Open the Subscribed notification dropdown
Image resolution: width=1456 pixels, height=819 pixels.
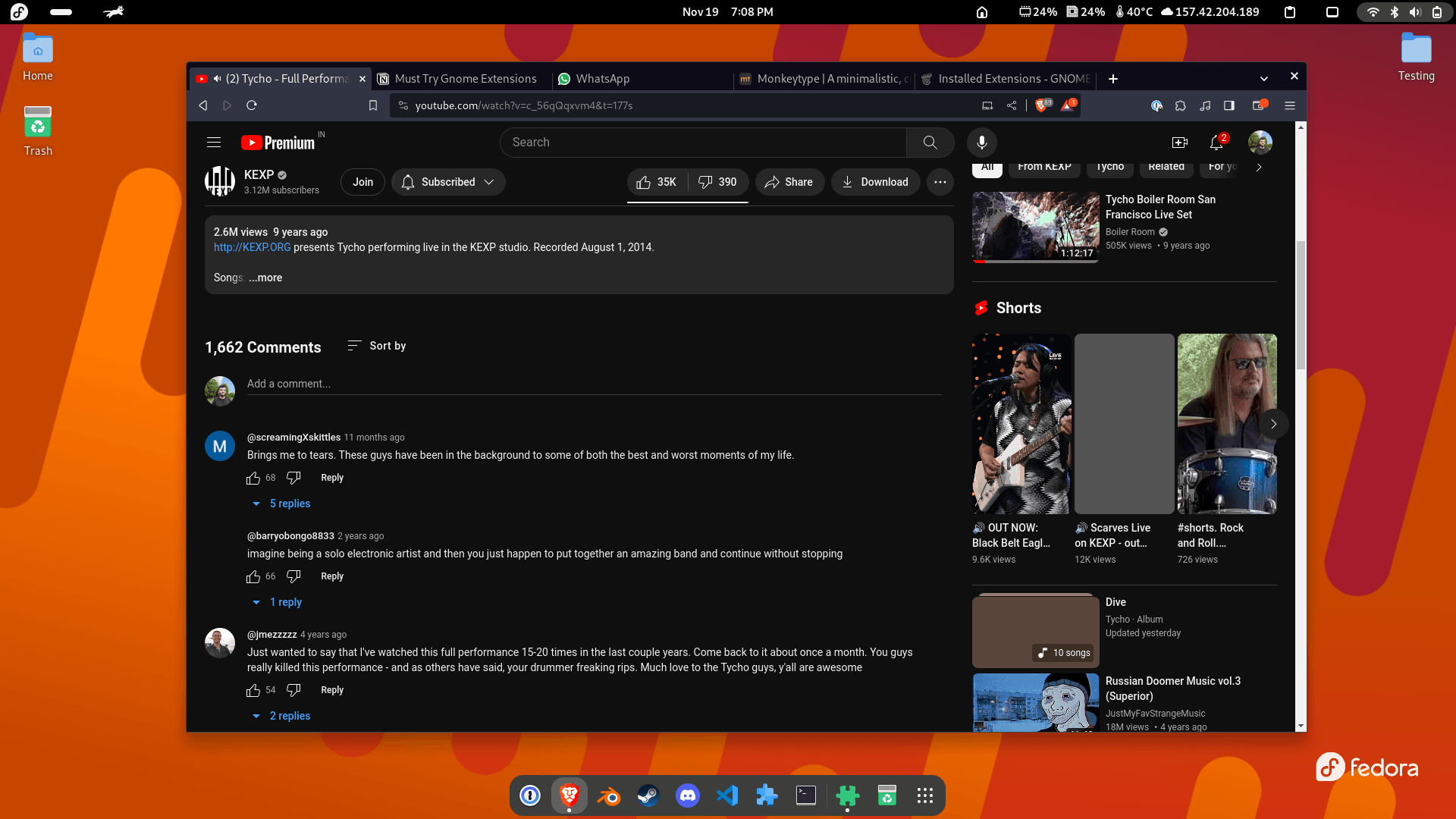tap(448, 182)
